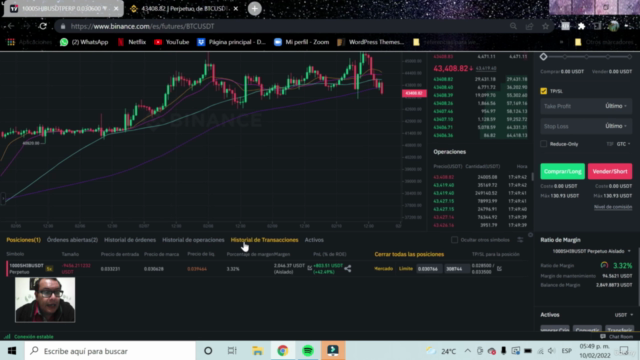Open the Cortana circle icon on the taskbar

[208, 351]
